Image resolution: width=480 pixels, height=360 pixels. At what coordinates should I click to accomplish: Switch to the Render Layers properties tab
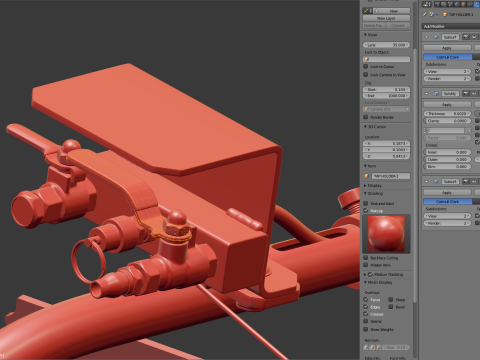point(444,4)
